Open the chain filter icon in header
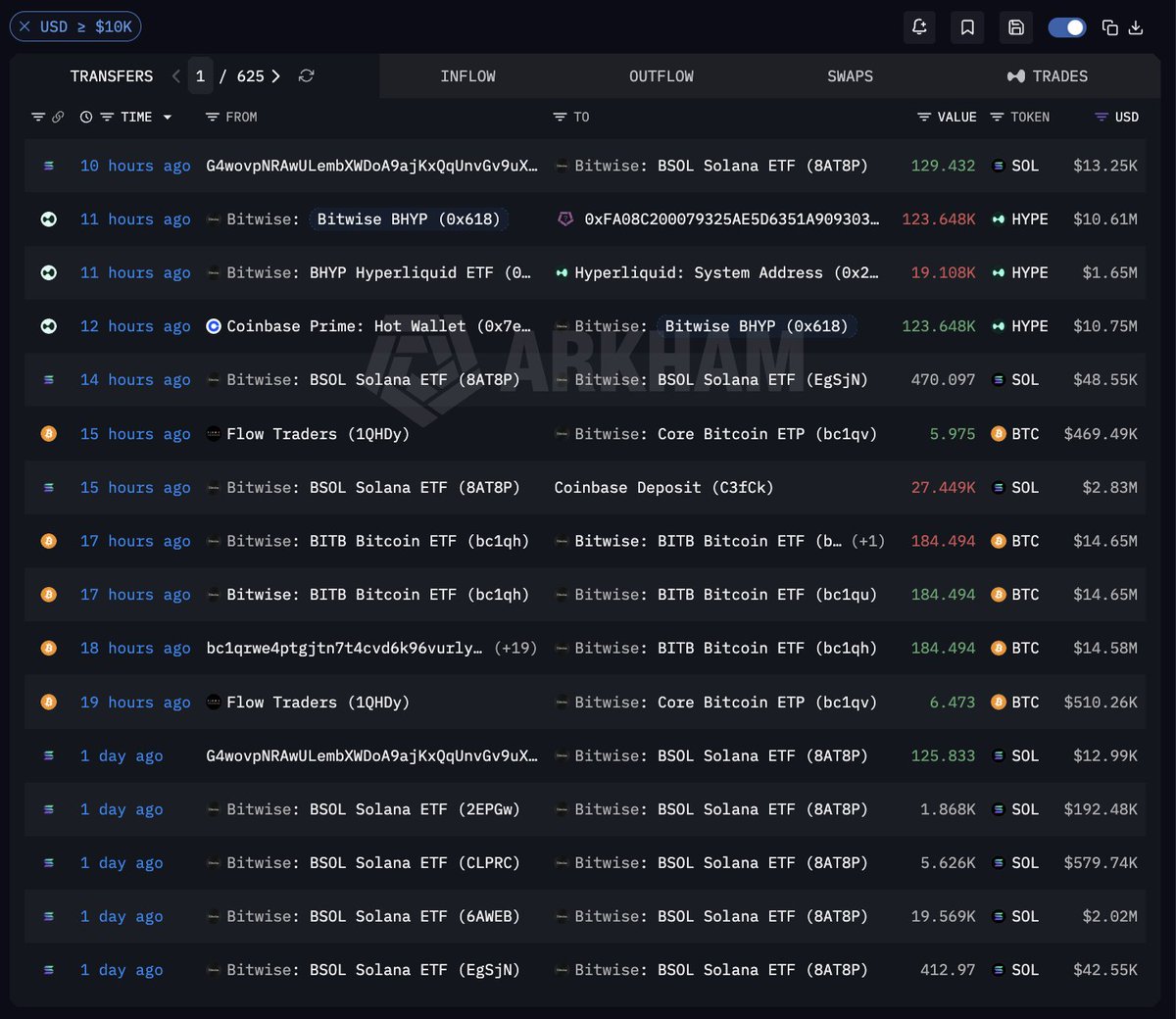Screen dimensions: 1176x1019 [38, 117]
